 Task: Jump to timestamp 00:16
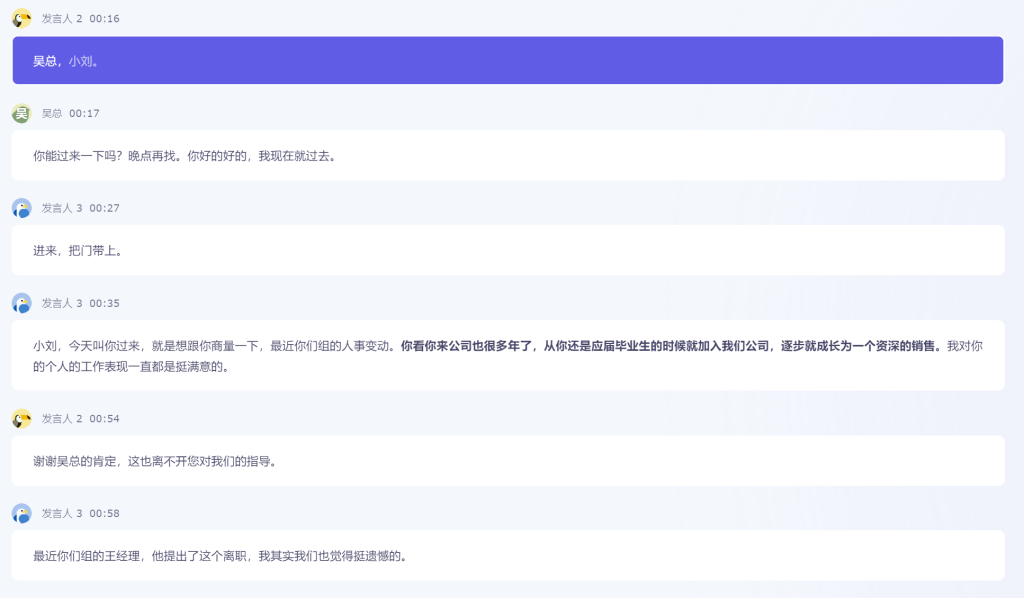(104, 19)
